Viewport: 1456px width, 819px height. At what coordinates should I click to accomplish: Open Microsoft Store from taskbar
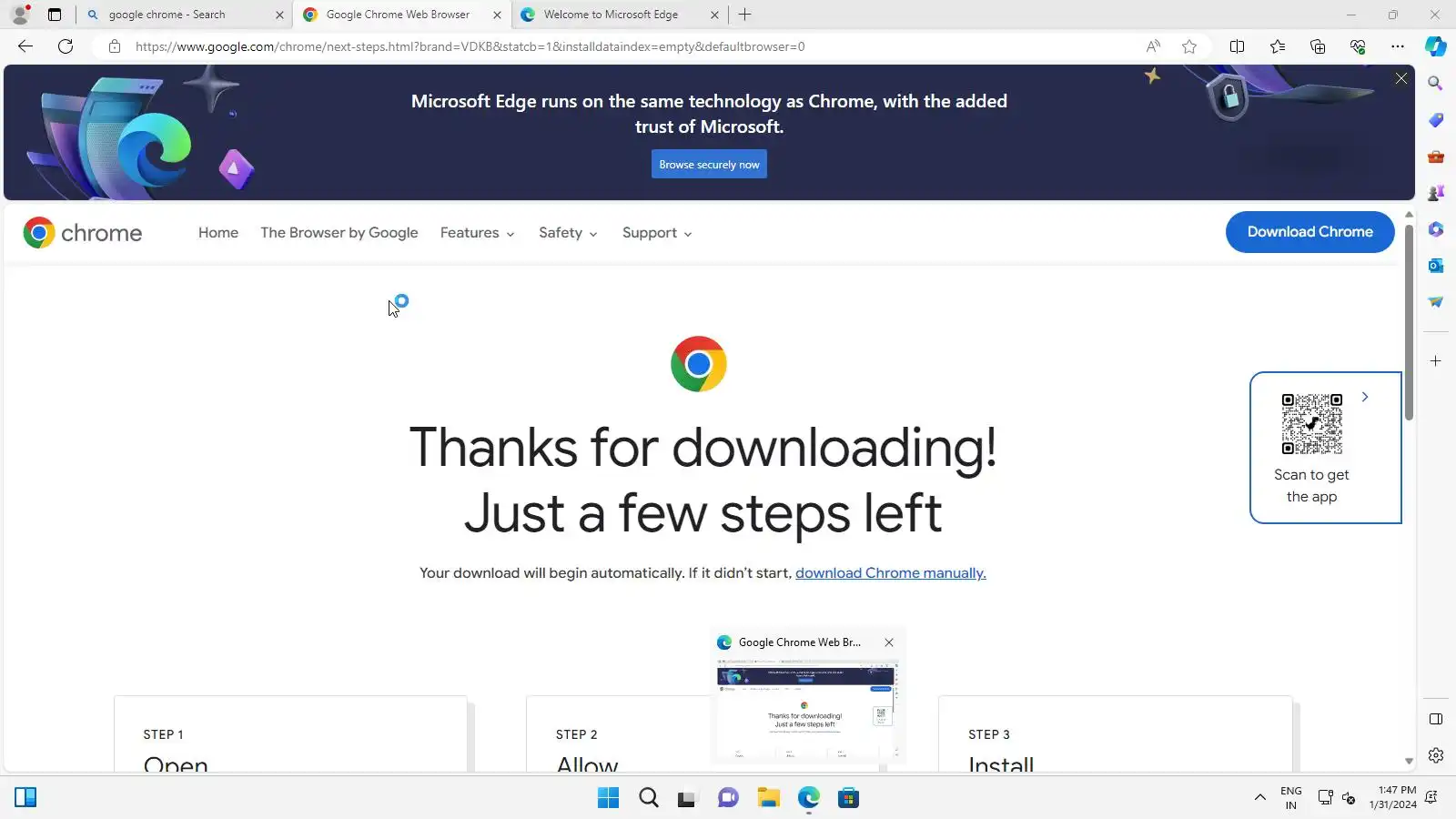(849, 798)
